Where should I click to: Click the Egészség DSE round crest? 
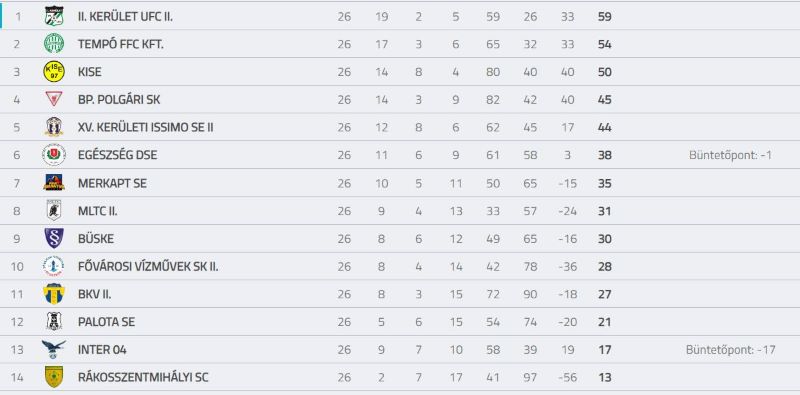tap(54, 155)
